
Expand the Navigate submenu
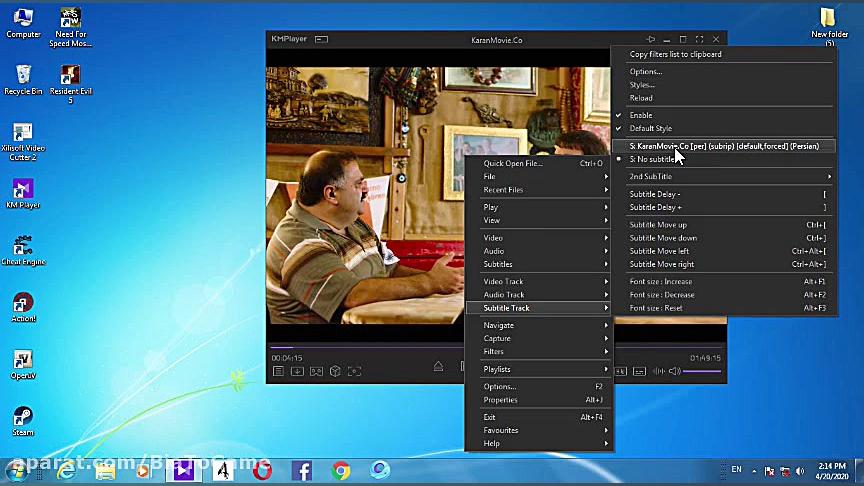(x=540, y=325)
